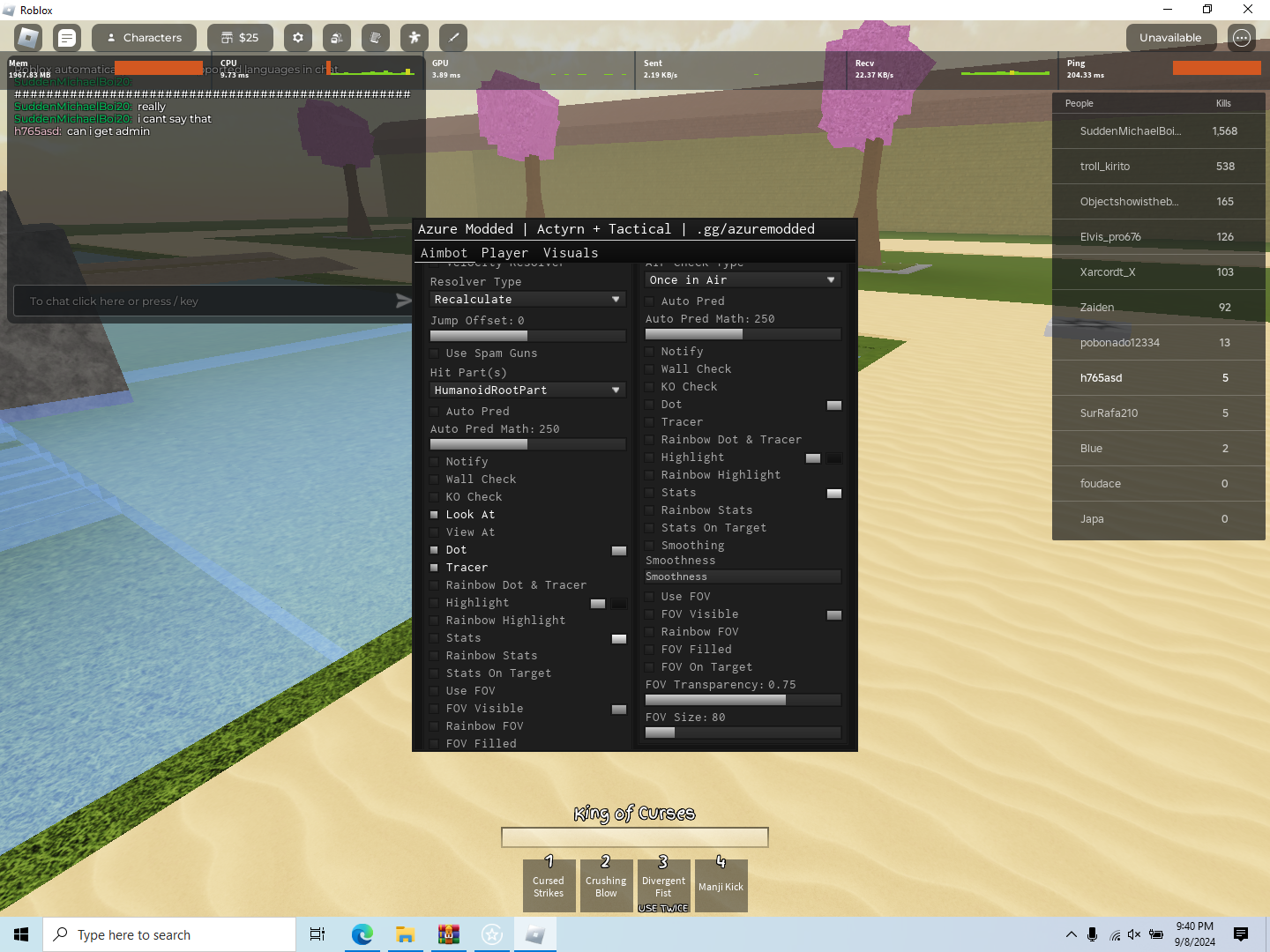Open the Roblox taskbar icon
The width and height of the screenshot is (1270, 952).
click(535, 934)
